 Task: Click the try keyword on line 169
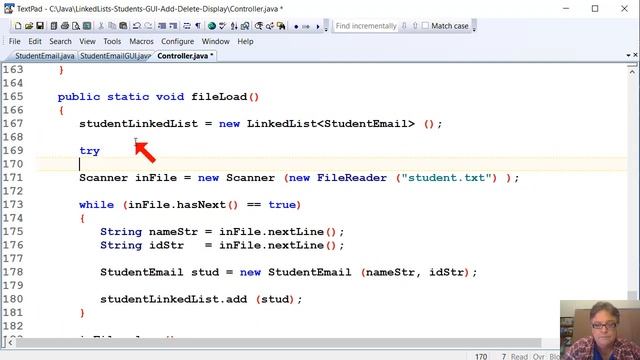pos(89,151)
